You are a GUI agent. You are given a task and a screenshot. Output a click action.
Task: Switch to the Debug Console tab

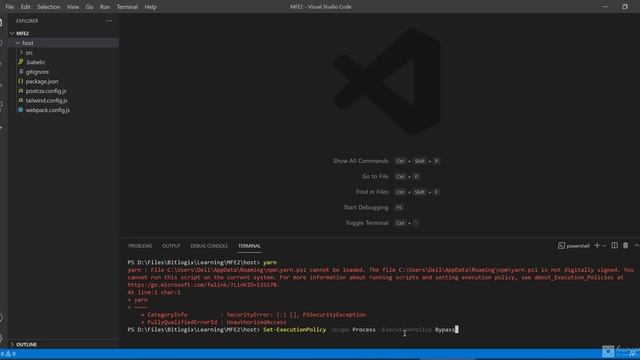click(209, 246)
